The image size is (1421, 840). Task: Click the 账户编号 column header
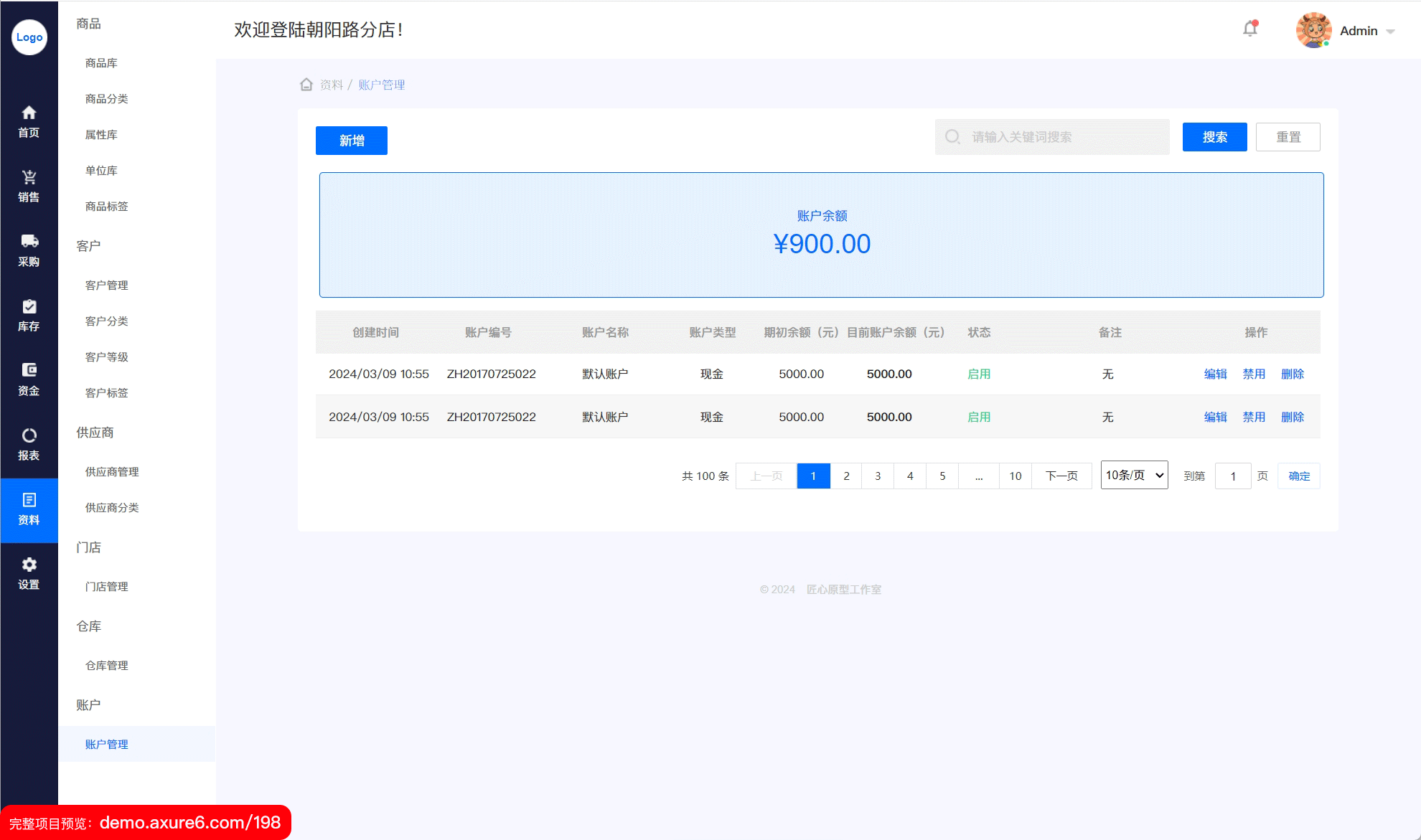click(488, 332)
